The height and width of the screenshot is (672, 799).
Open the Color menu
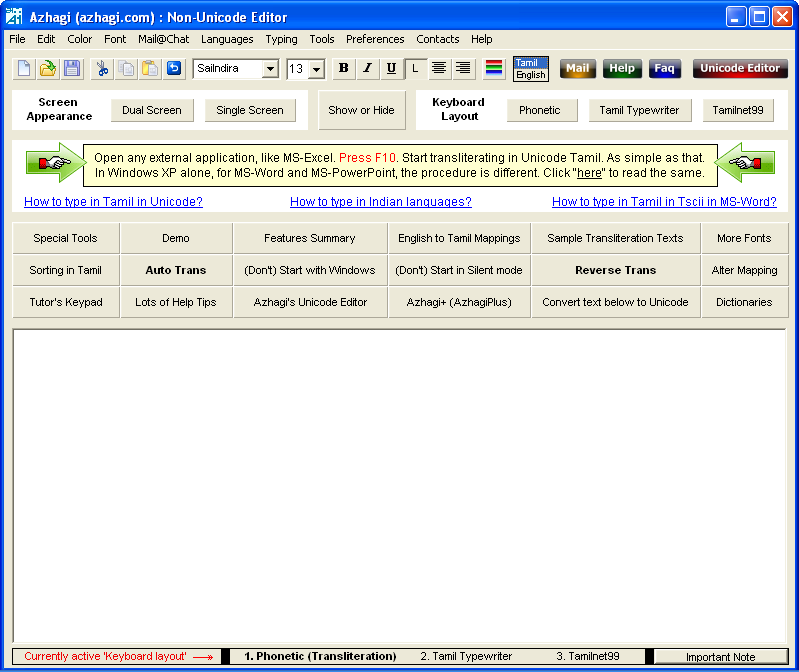coord(79,39)
